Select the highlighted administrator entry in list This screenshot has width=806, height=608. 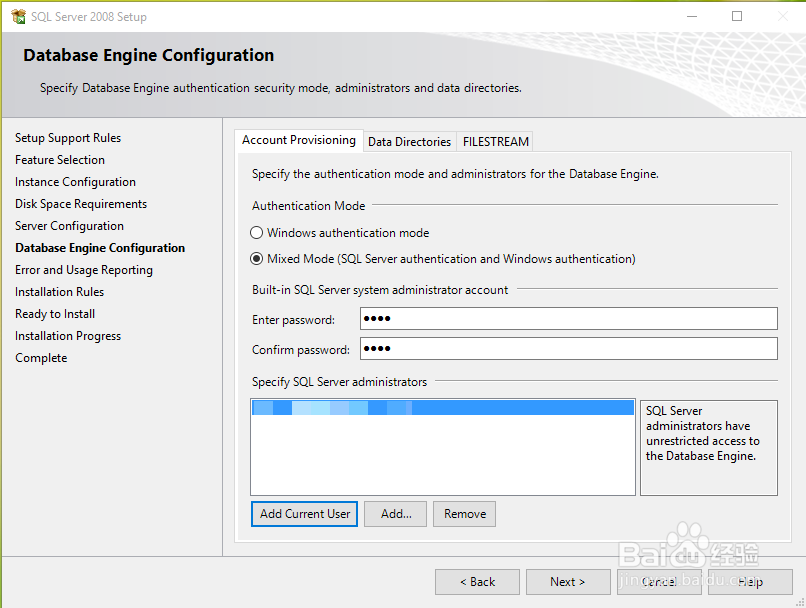coord(443,408)
